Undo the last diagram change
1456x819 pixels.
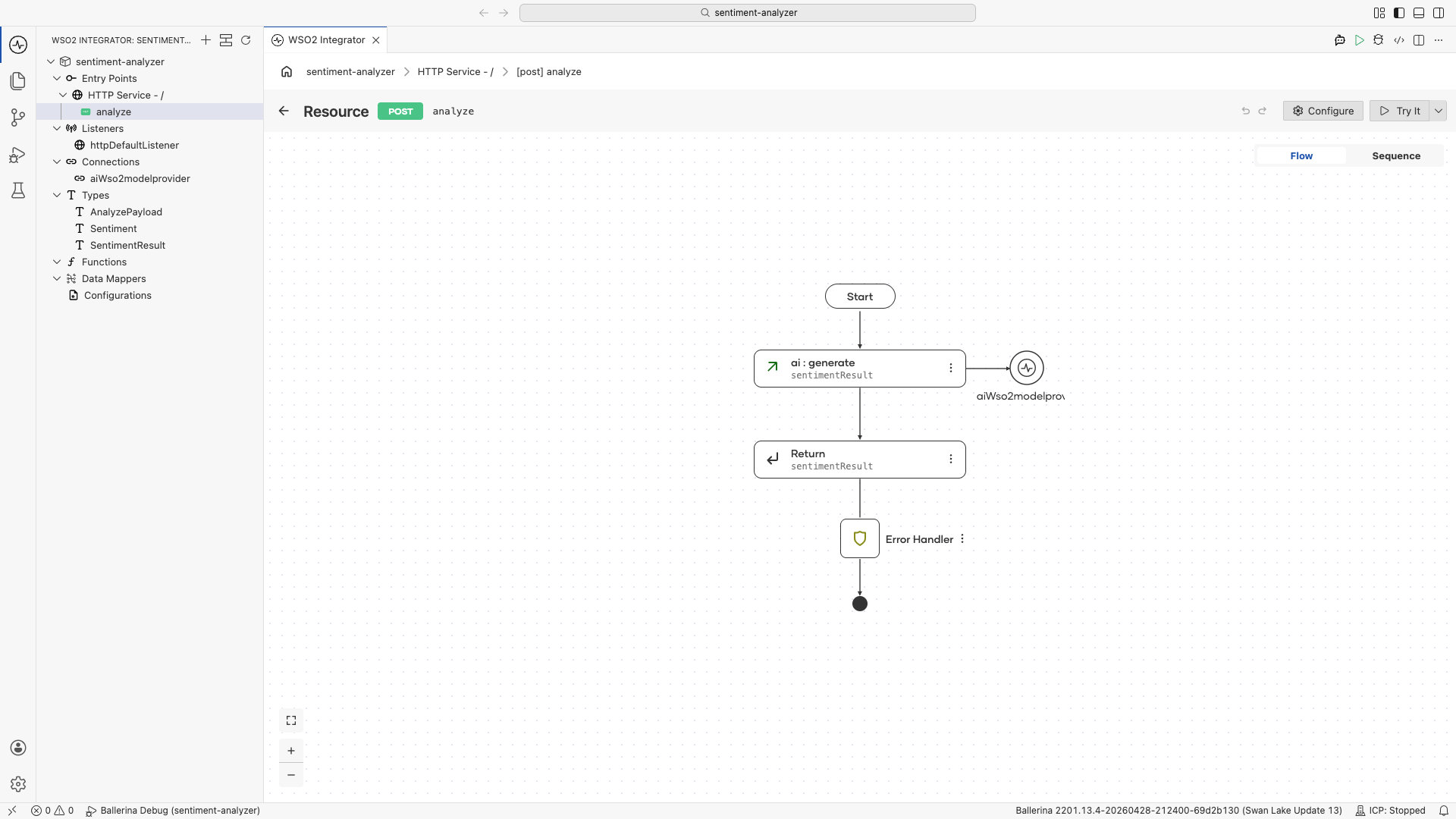1245,111
